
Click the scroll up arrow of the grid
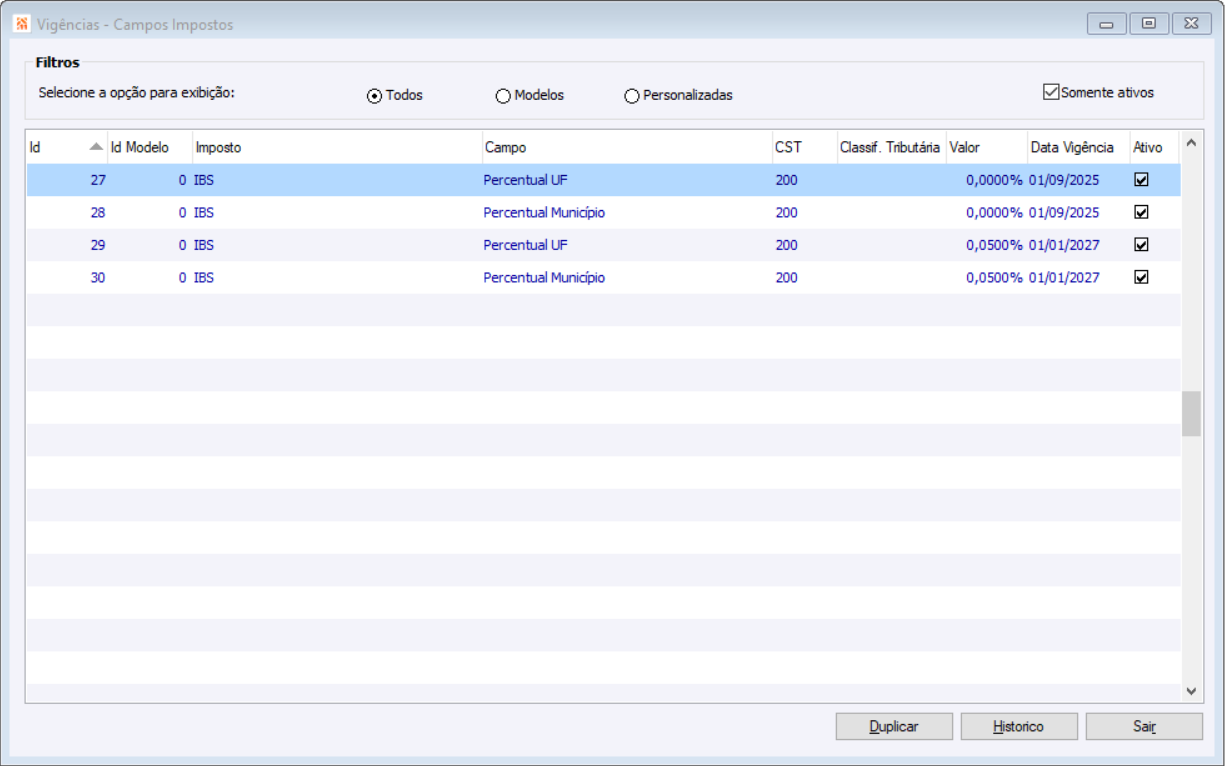(x=1190, y=143)
